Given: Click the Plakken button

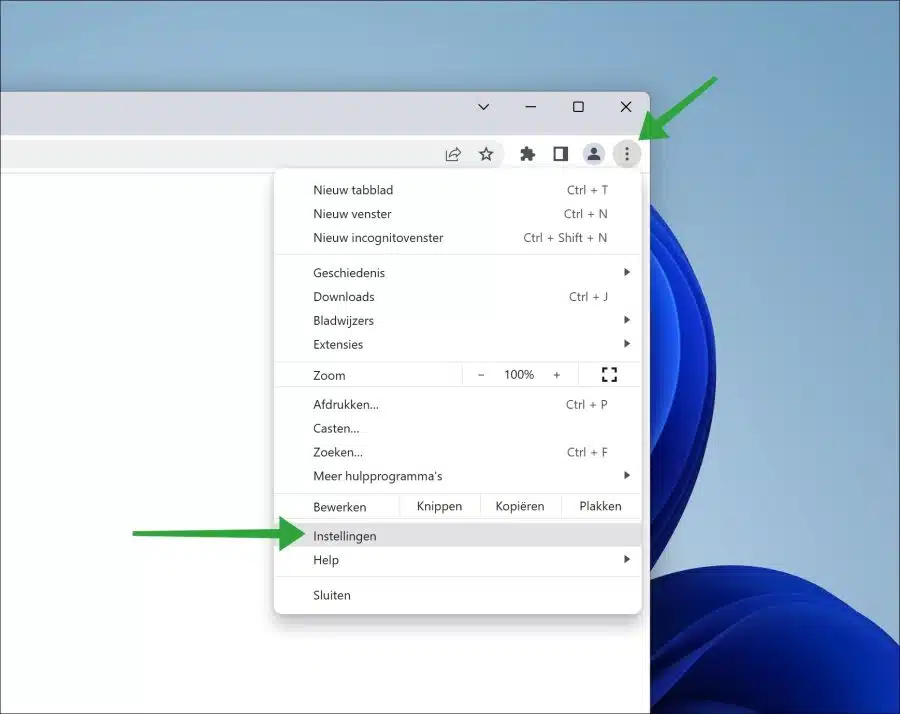Looking at the screenshot, I should [x=600, y=506].
